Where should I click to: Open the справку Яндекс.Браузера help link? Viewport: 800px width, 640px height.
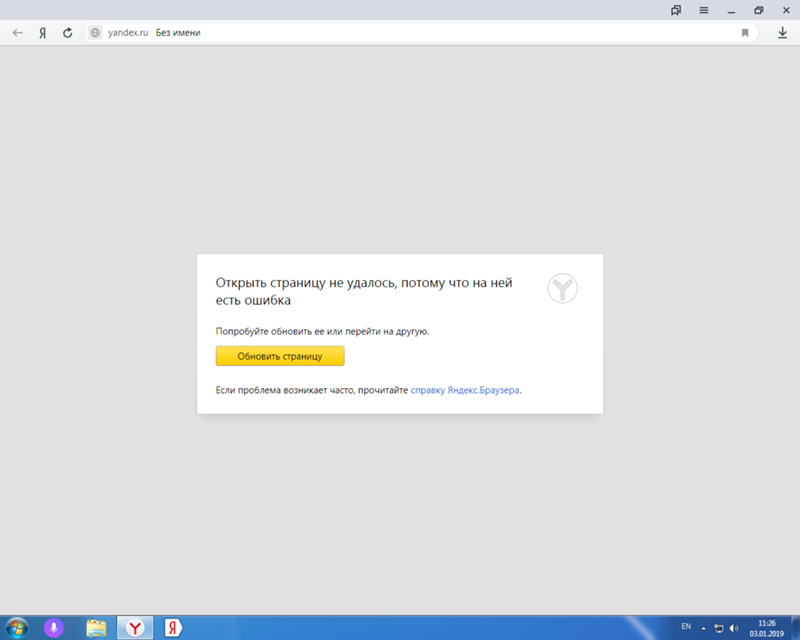[x=465, y=390]
